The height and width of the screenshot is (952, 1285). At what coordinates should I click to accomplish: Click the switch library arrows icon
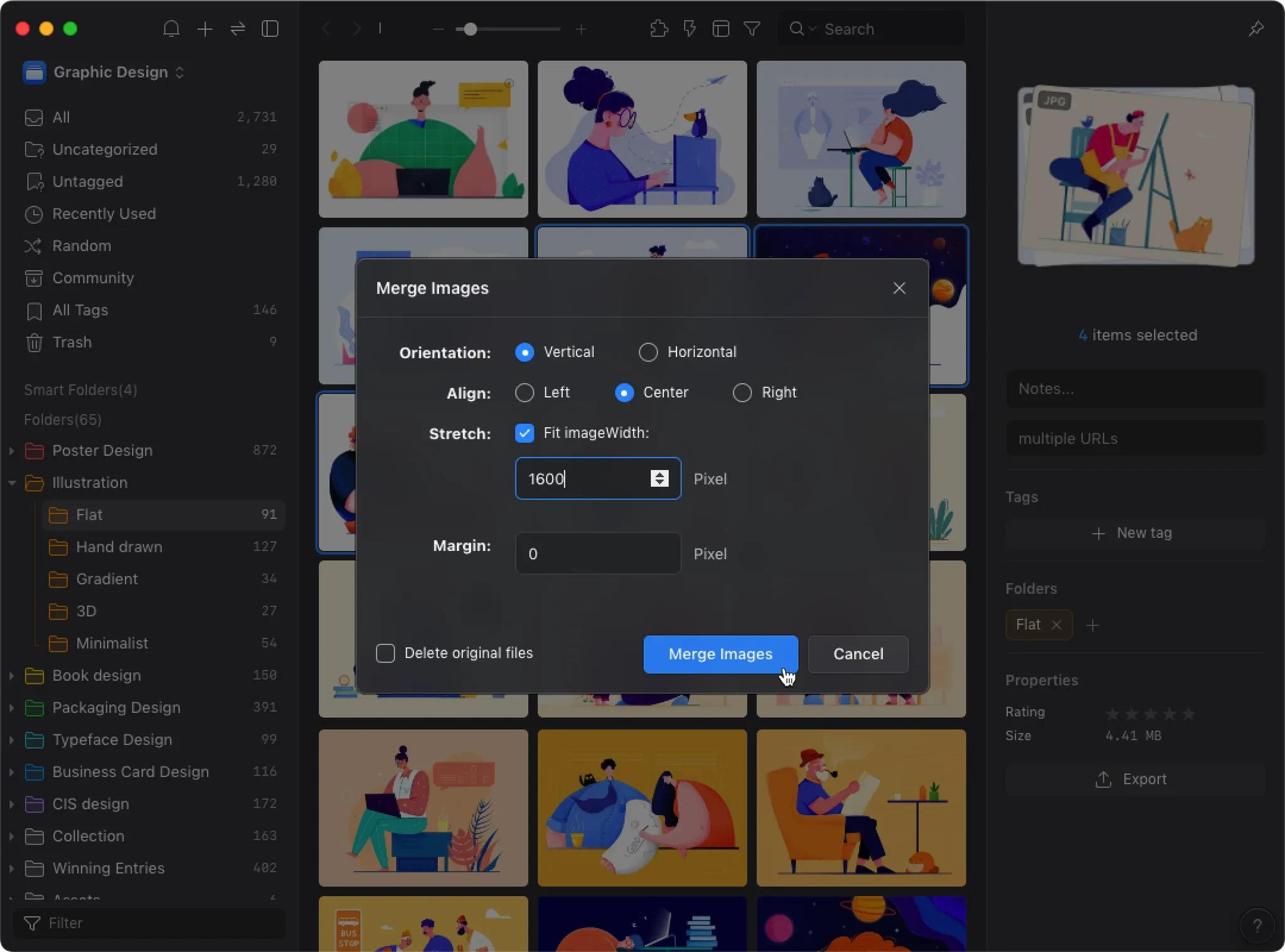(238, 29)
